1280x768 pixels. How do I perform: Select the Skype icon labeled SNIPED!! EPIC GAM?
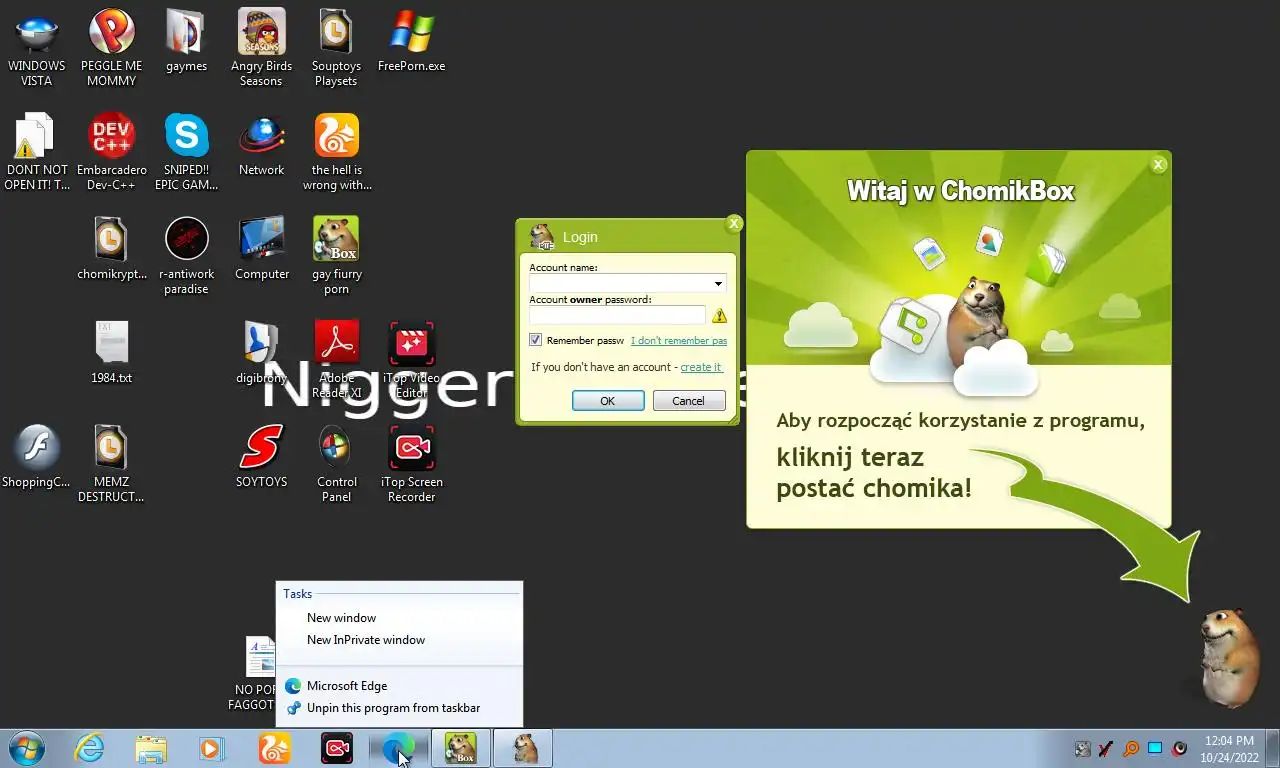186,152
